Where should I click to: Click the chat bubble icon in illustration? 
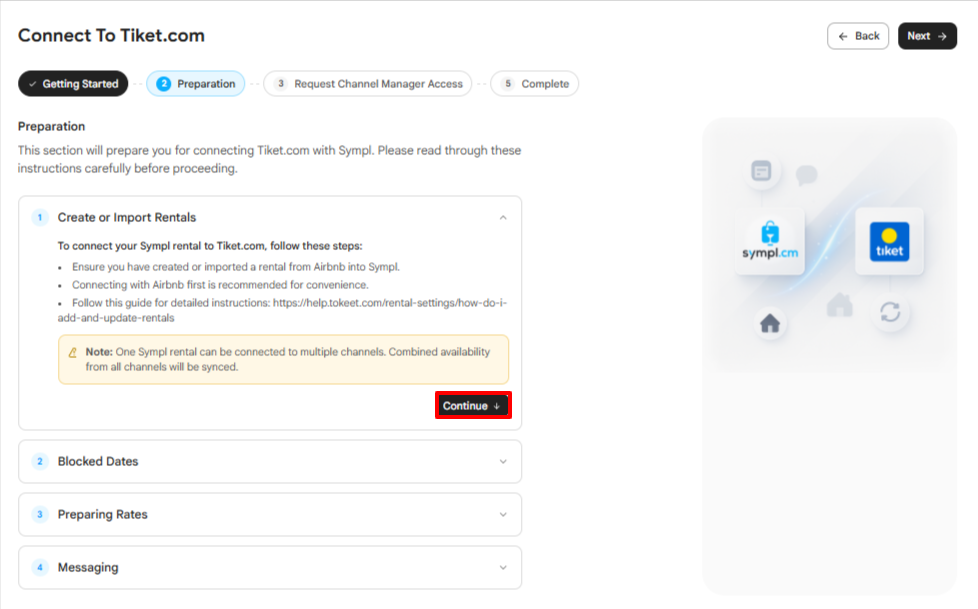click(x=806, y=175)
